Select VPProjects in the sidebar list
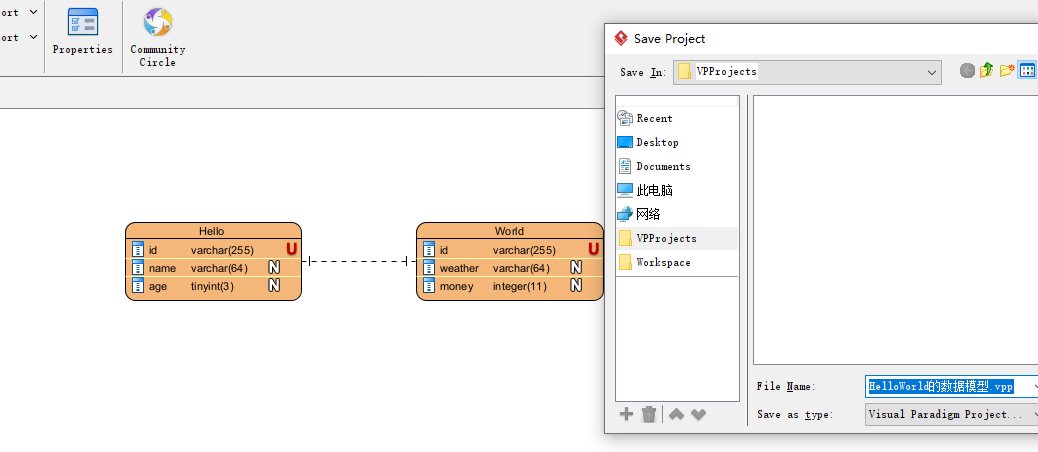 (x=677, y=238)
